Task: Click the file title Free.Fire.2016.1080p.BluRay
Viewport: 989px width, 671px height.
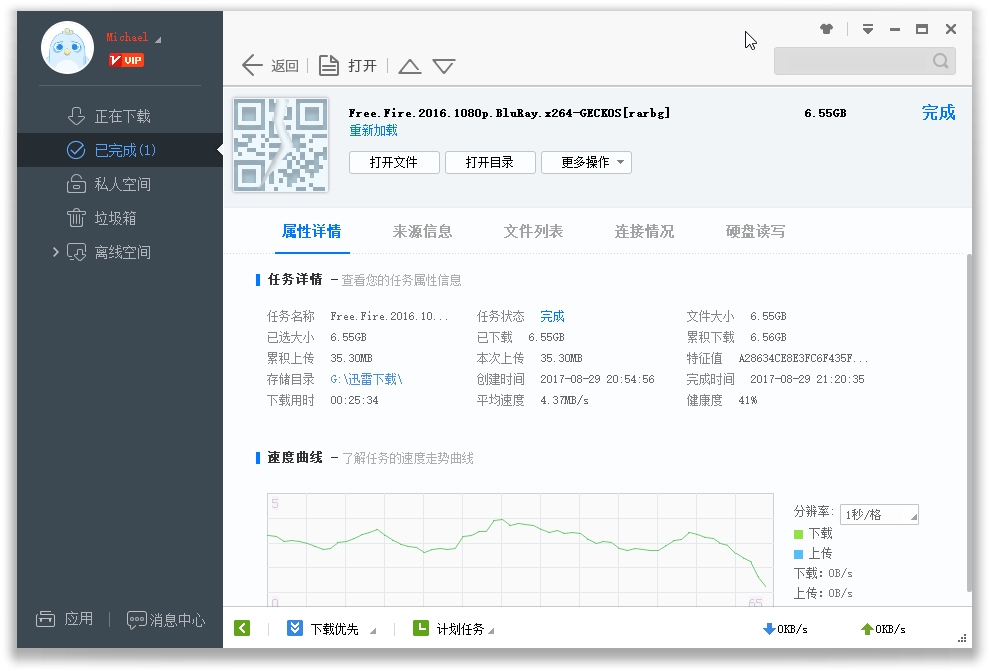Action: click(509, 113)
